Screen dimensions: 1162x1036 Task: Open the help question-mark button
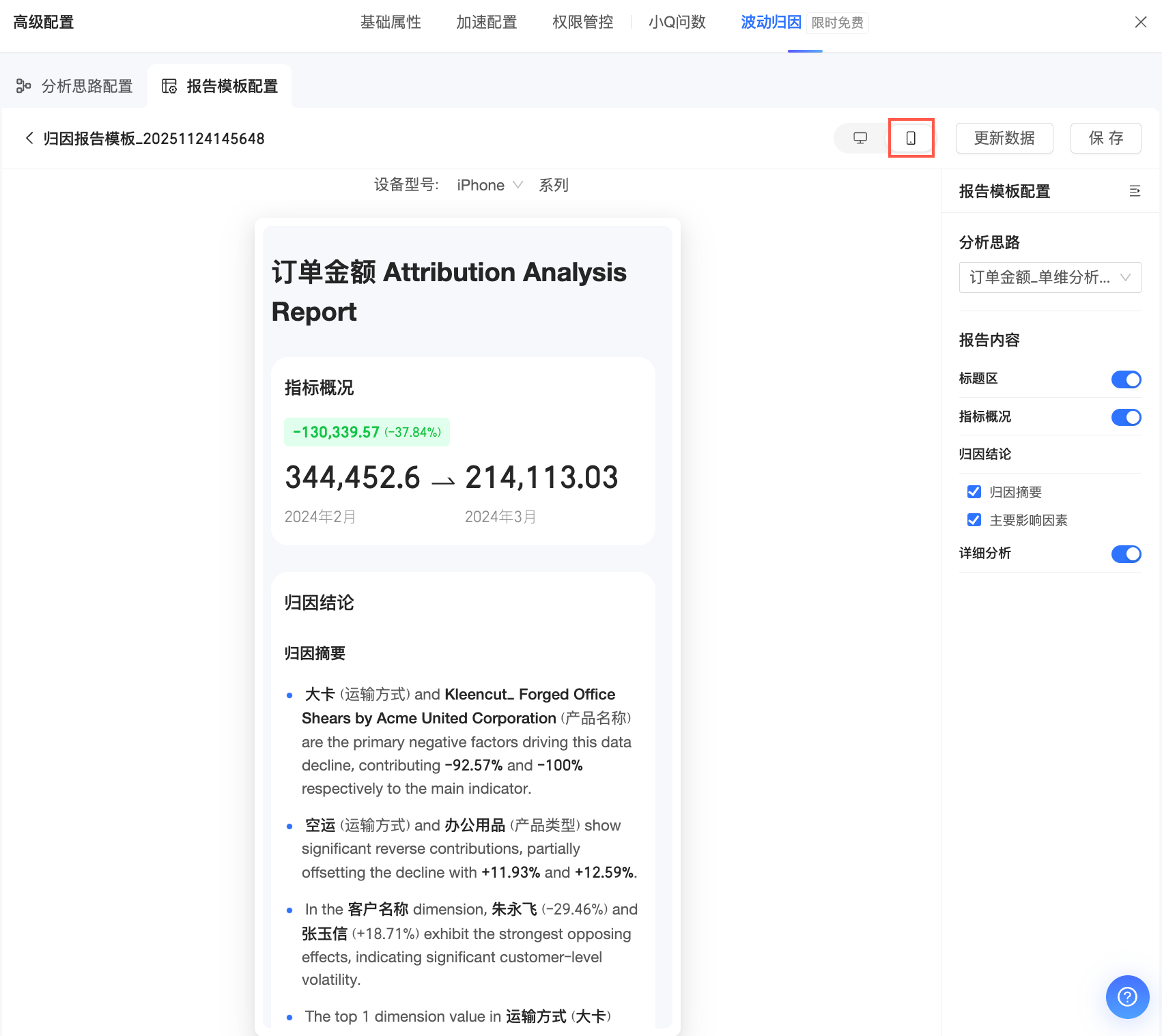(1127, 997)
